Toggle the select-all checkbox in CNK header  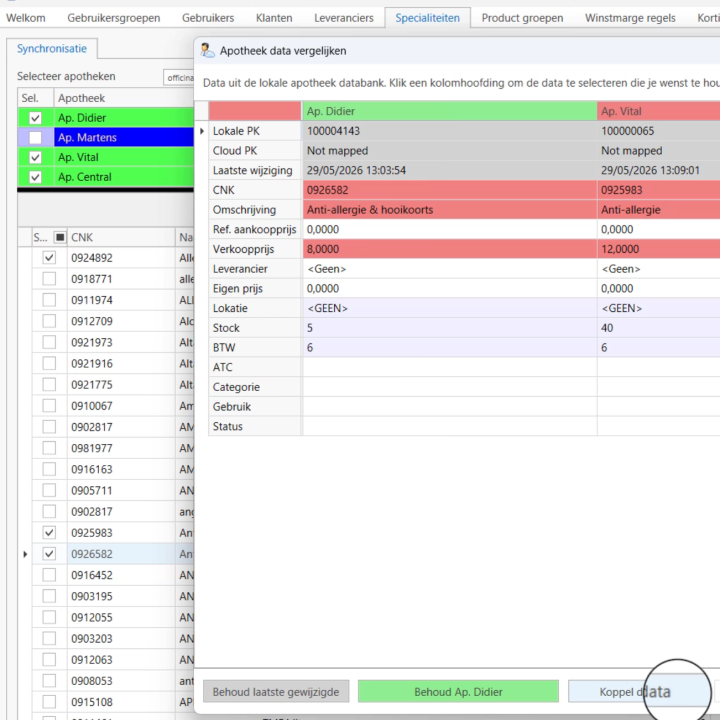60,237
